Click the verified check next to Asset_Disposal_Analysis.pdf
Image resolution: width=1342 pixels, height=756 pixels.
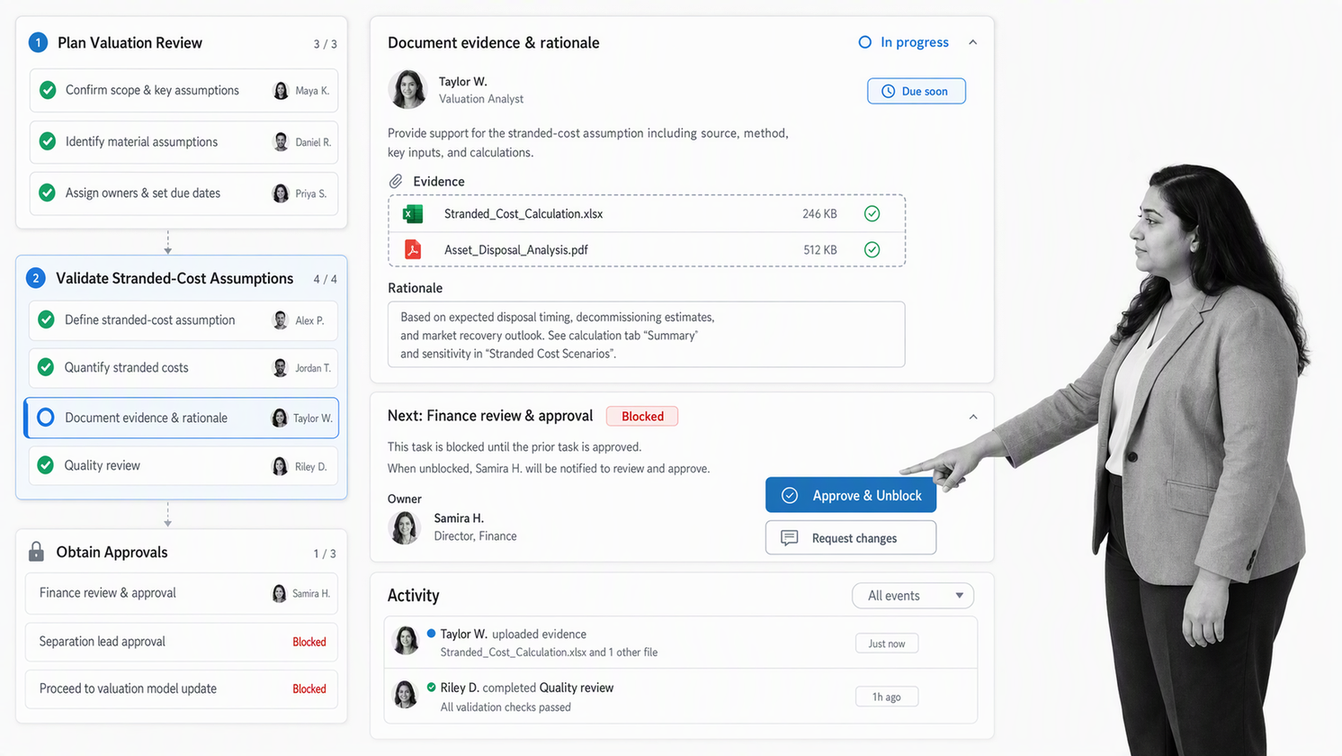pos(872,250)
